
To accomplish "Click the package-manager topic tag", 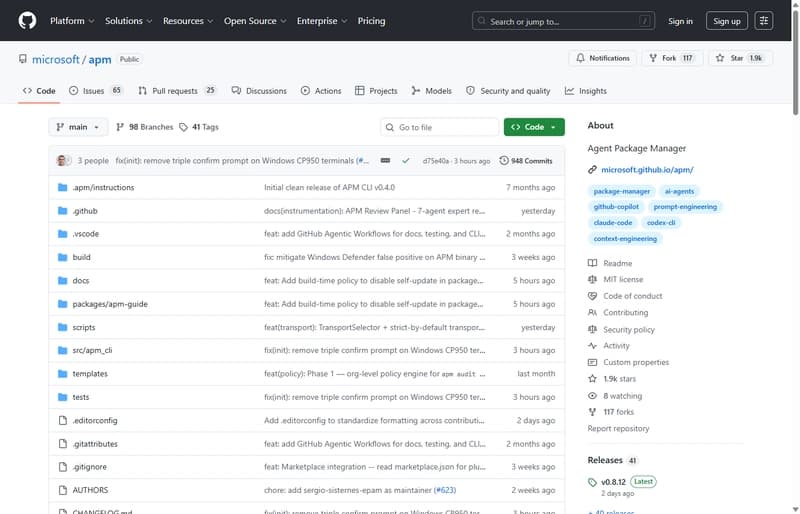I will tap(621, 191).
